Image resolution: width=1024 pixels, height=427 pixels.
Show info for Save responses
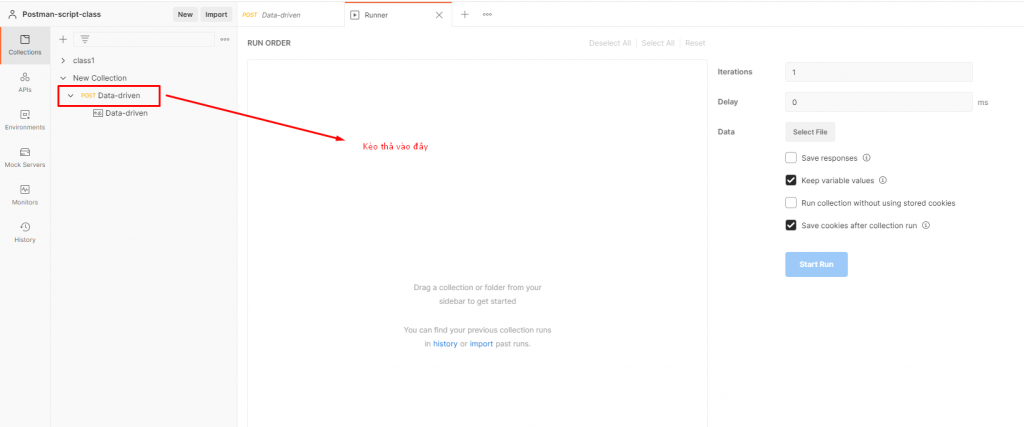pos(867,158)
